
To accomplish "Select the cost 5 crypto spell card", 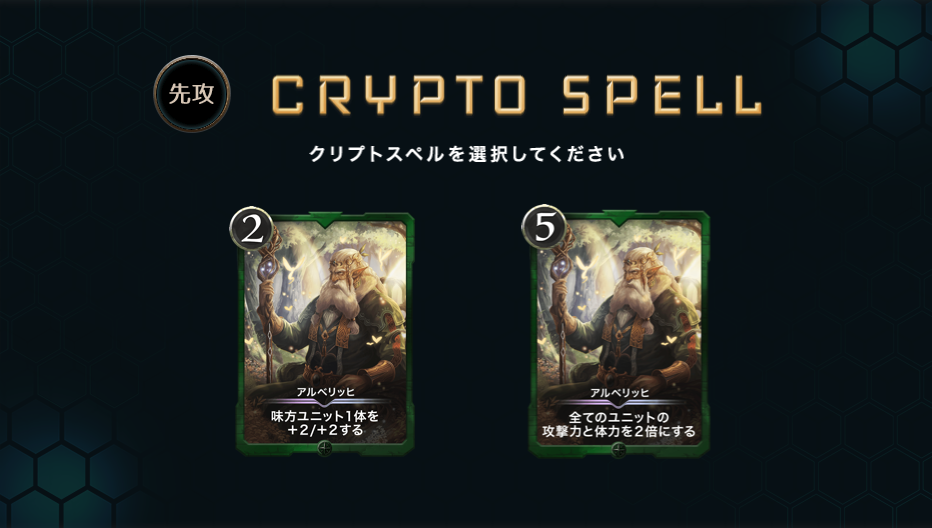I will coord(619,334).
